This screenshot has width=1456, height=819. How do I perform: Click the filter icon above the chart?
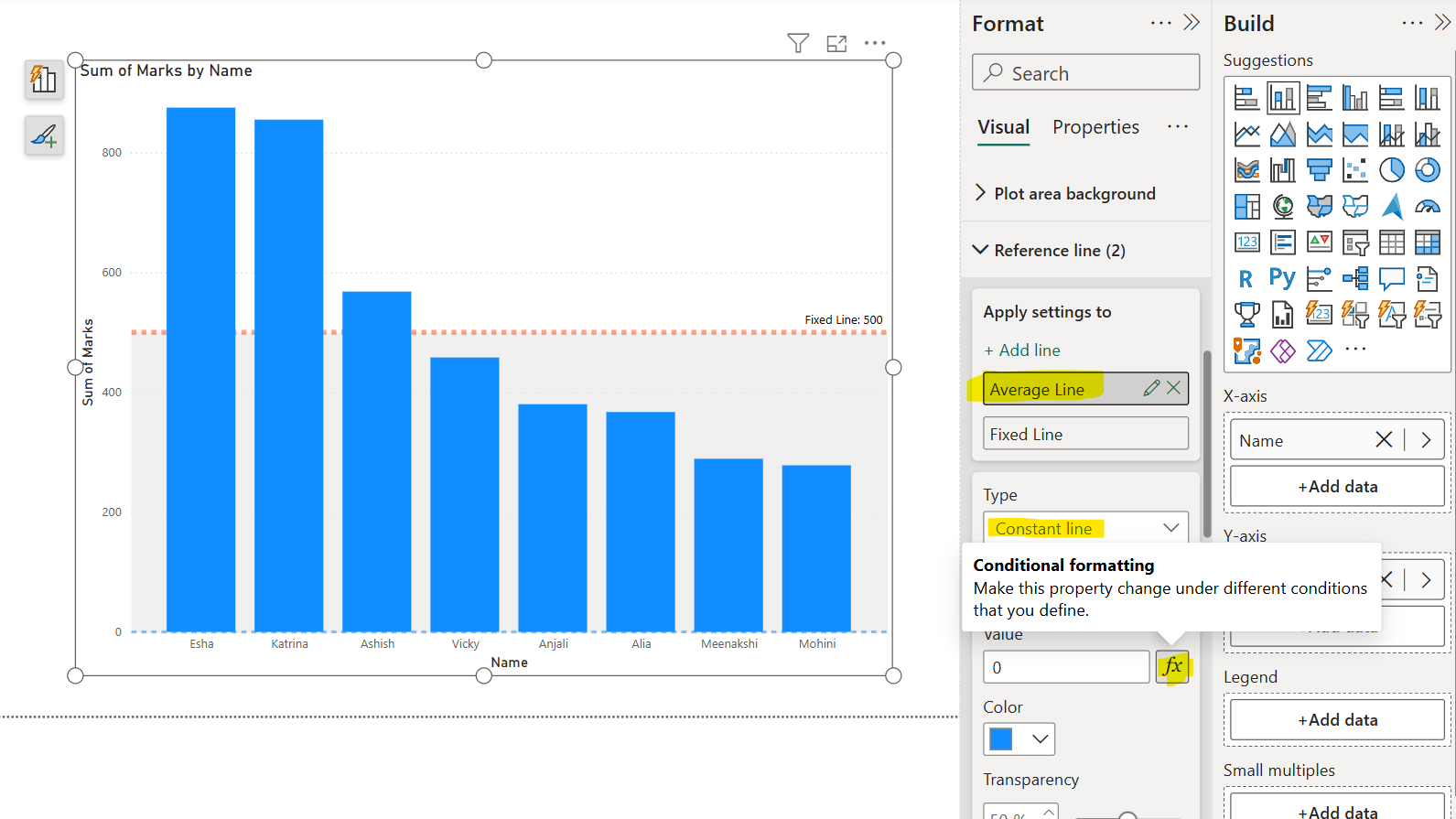pyautogui.click(x=797, y=43)
